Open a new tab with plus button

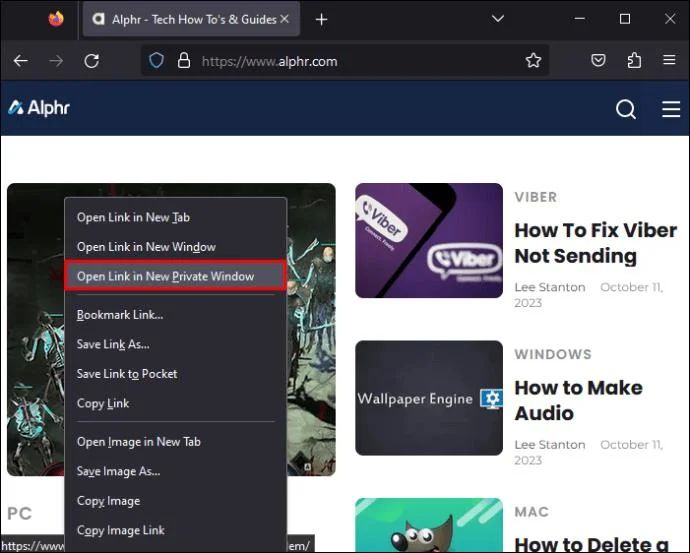coord(321,19)
